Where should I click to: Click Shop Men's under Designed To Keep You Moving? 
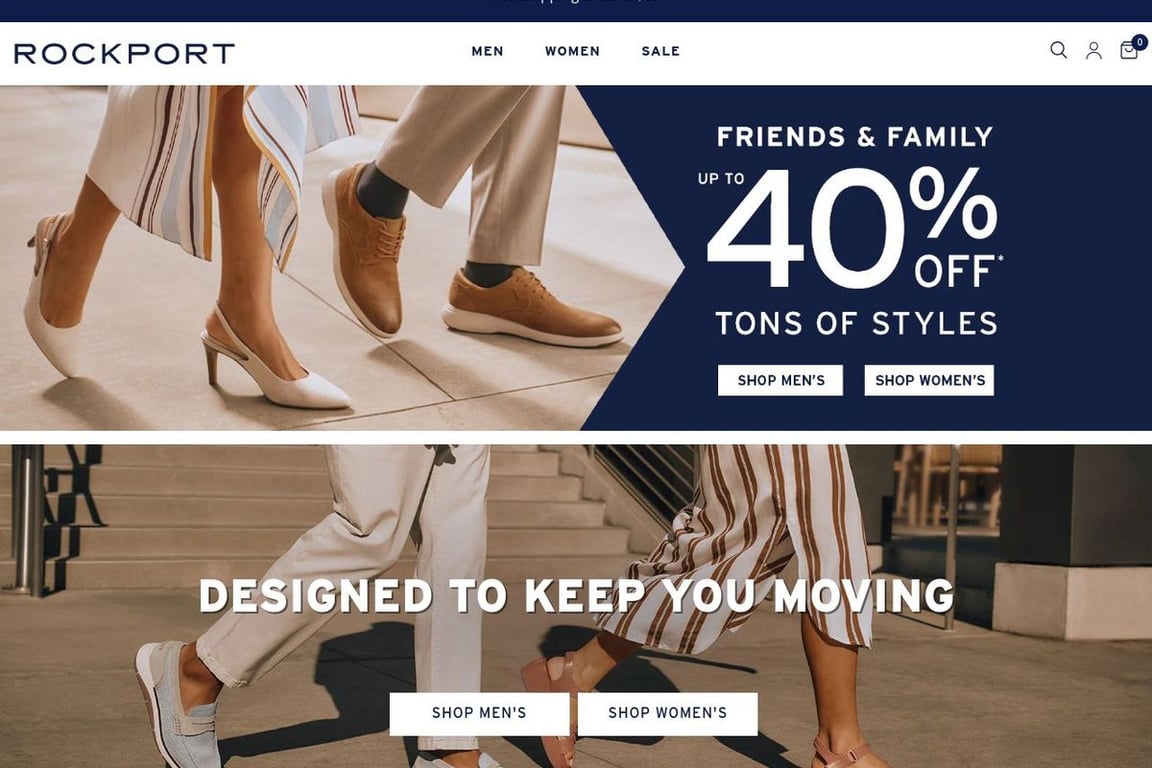tap(479, 713)
